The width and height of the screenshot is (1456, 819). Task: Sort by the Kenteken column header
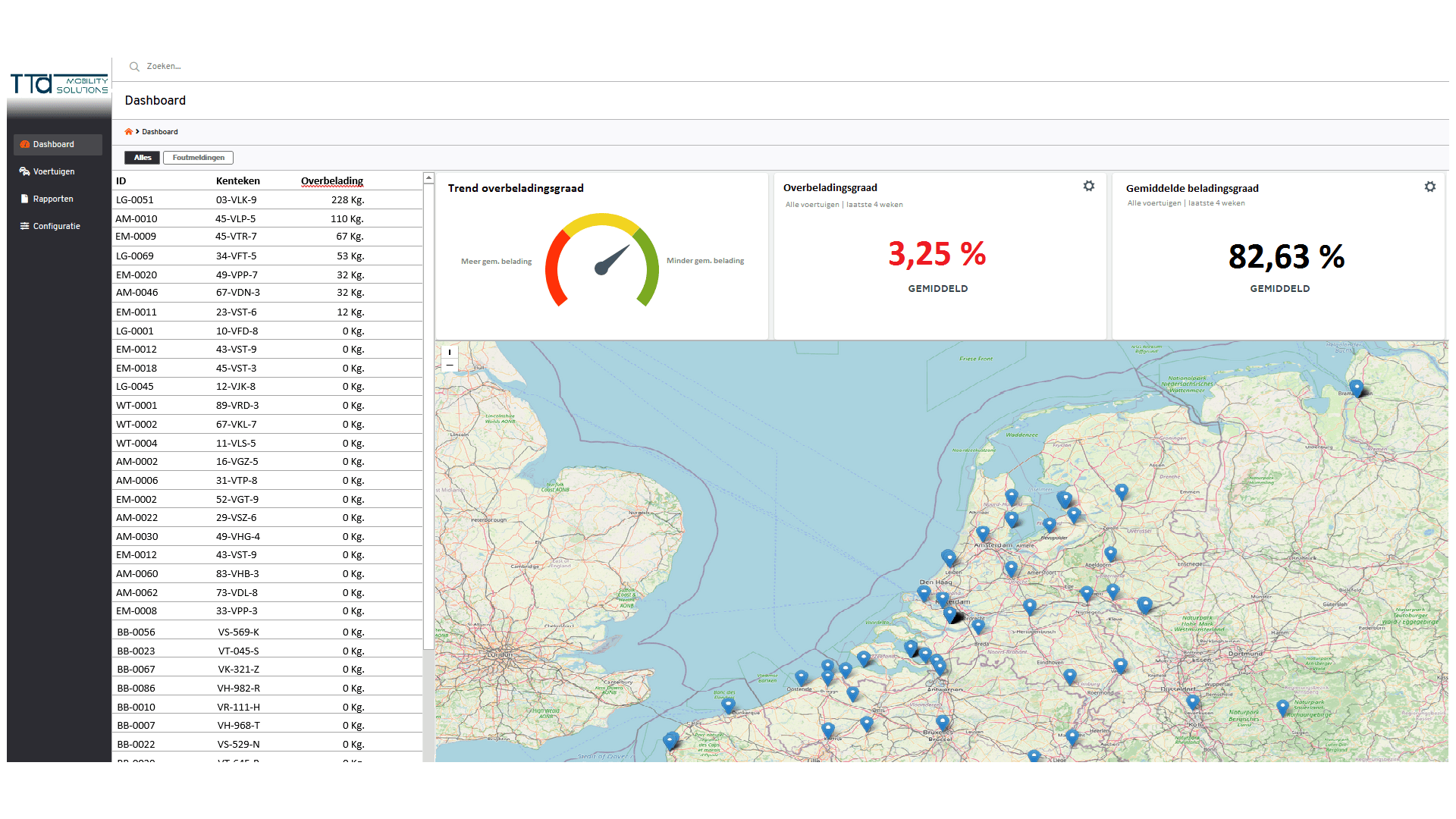pyautogui.click(x=237, y=180)
